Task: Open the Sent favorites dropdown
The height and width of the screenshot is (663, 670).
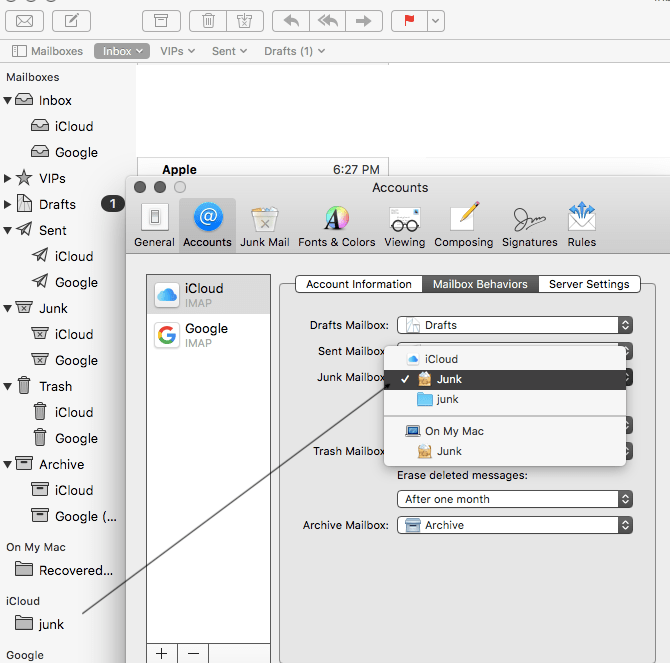Action: 229,51
